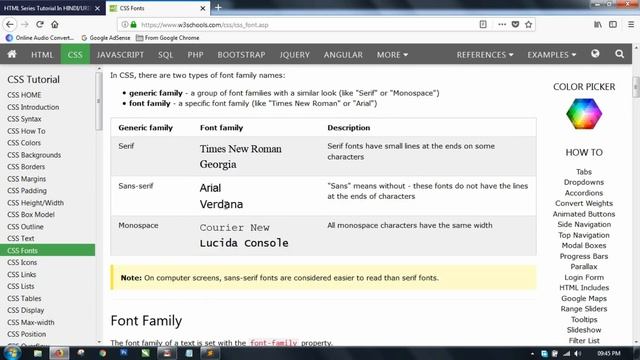Show hidden tray icons arrow
The height and width of the screenshot is (360, 640).
pyautogui.click(x=532, y=354)
